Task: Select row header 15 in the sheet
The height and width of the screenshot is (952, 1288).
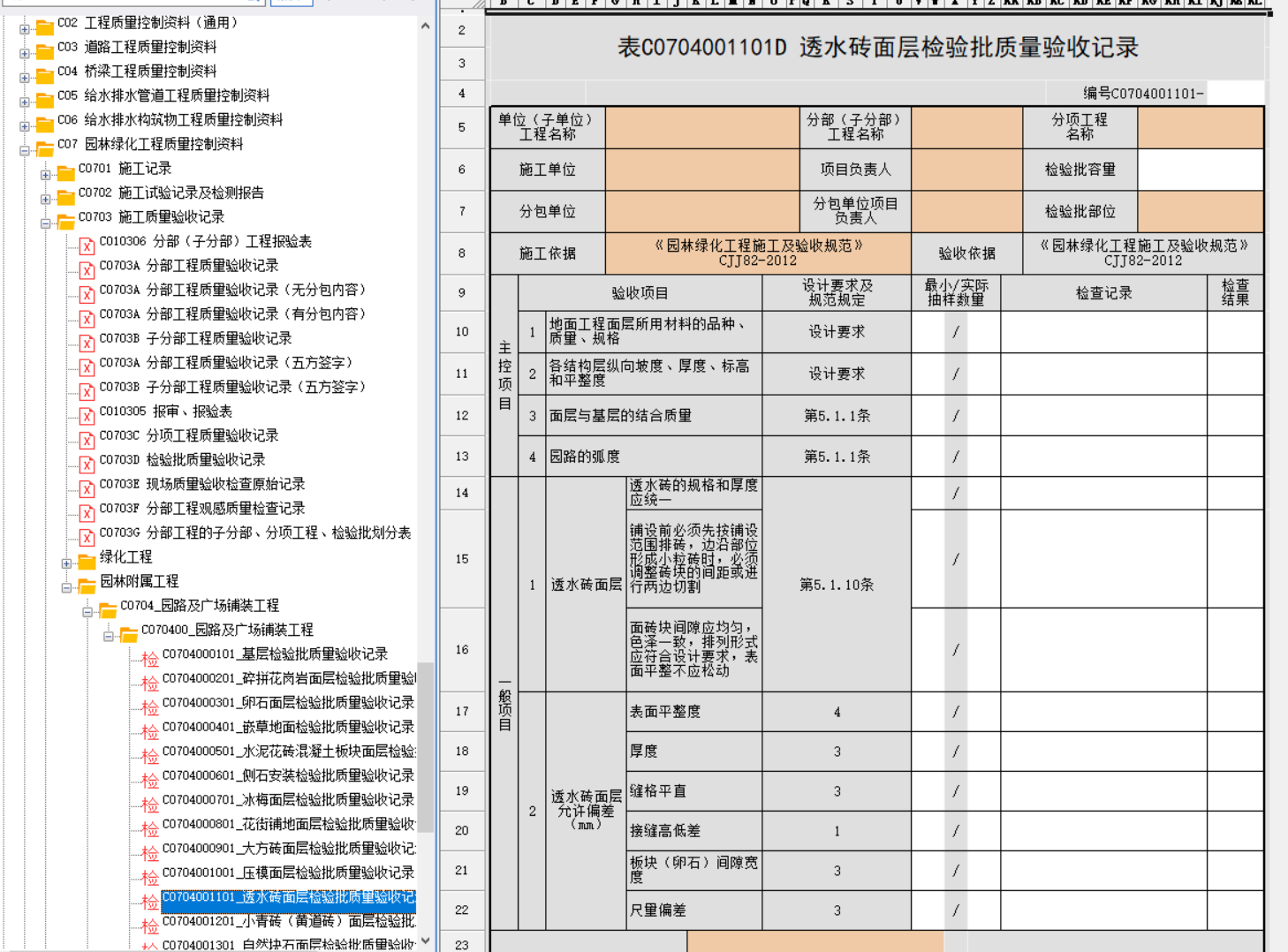Action: pyautogui.click(x=462, y=559)
